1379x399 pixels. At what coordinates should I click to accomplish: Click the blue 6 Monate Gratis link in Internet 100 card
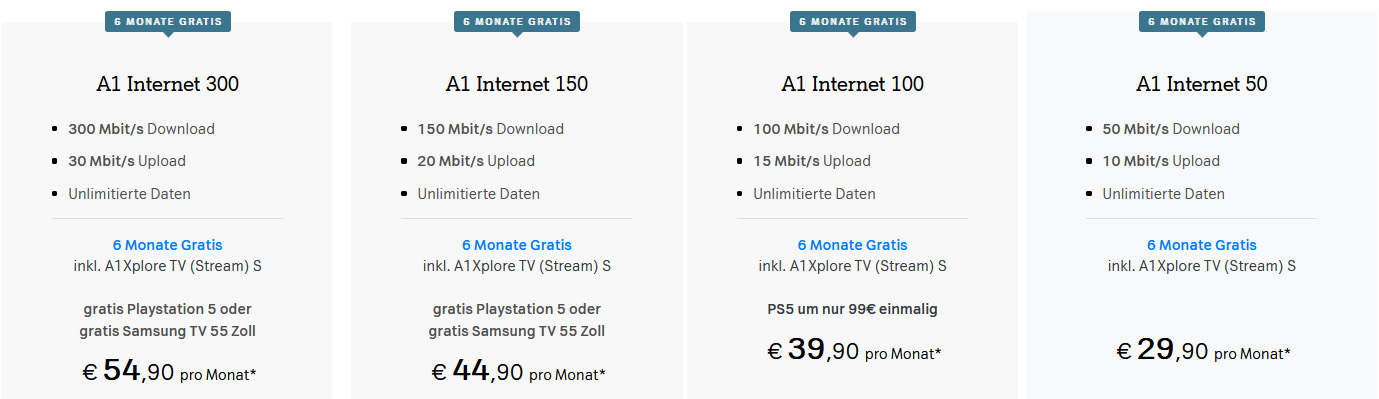tap(852, 245)
